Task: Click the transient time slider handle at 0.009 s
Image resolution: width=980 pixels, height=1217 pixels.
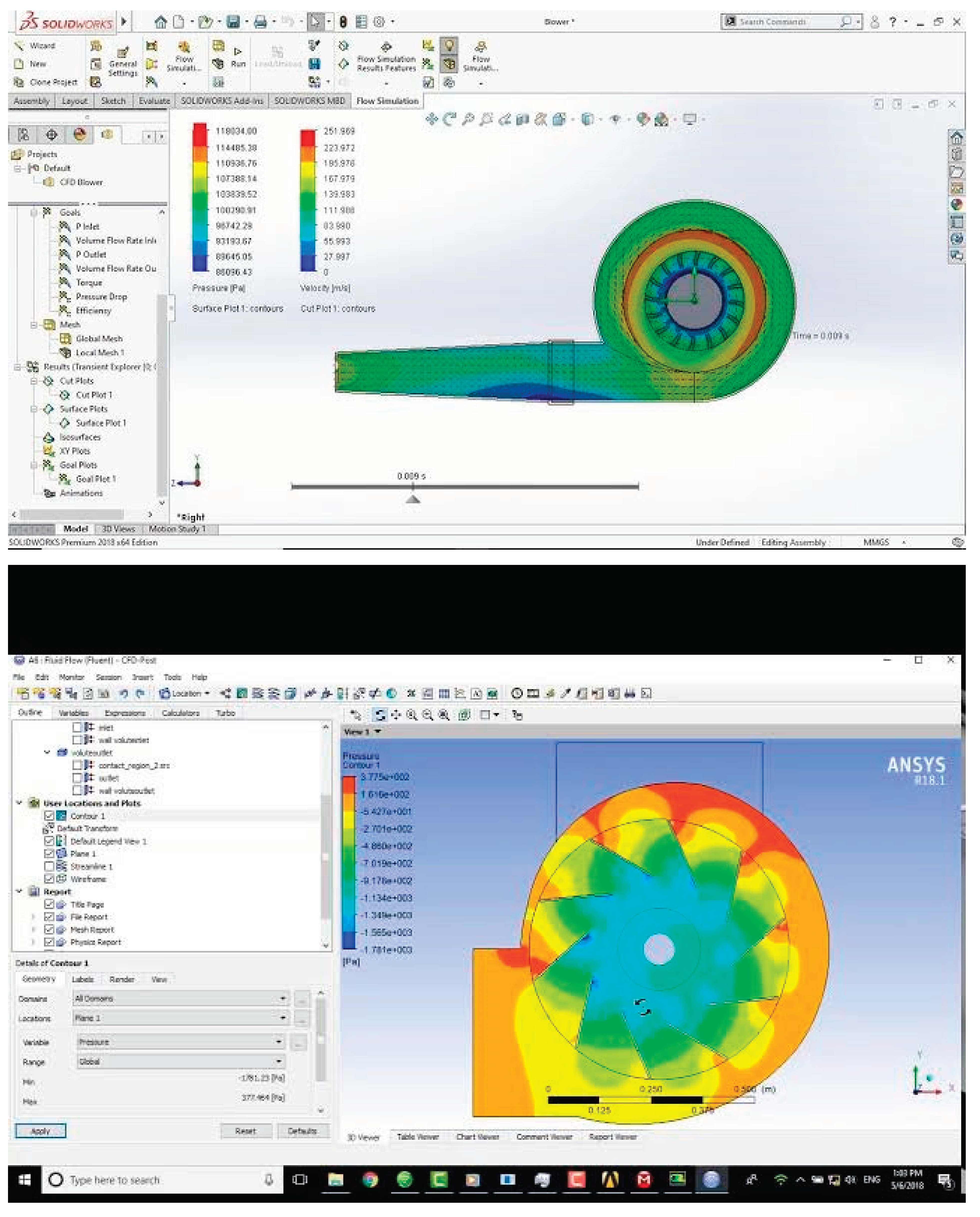Action: point(413,499)
